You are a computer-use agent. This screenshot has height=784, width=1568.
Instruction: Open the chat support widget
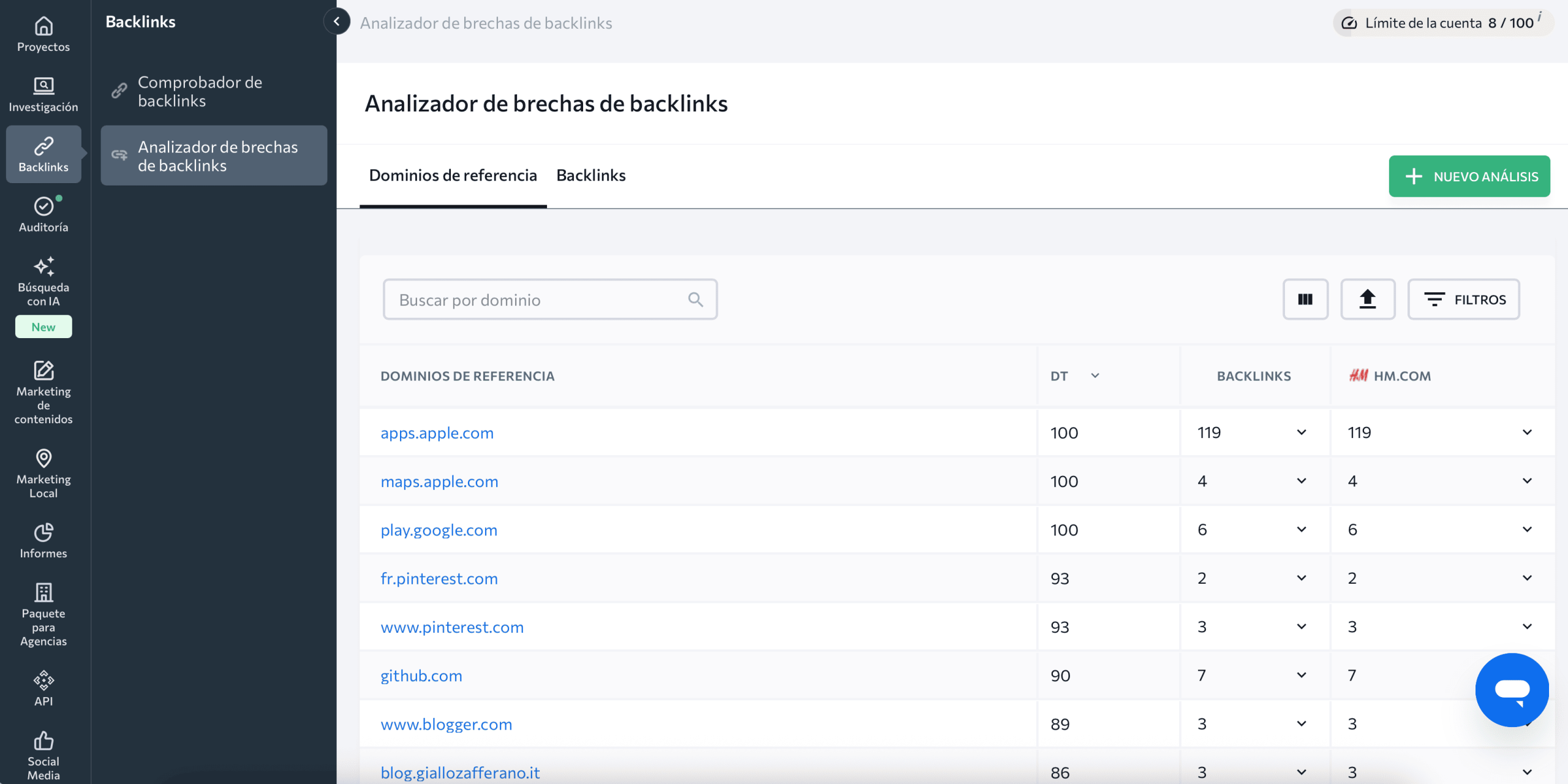coord(1512,690)
